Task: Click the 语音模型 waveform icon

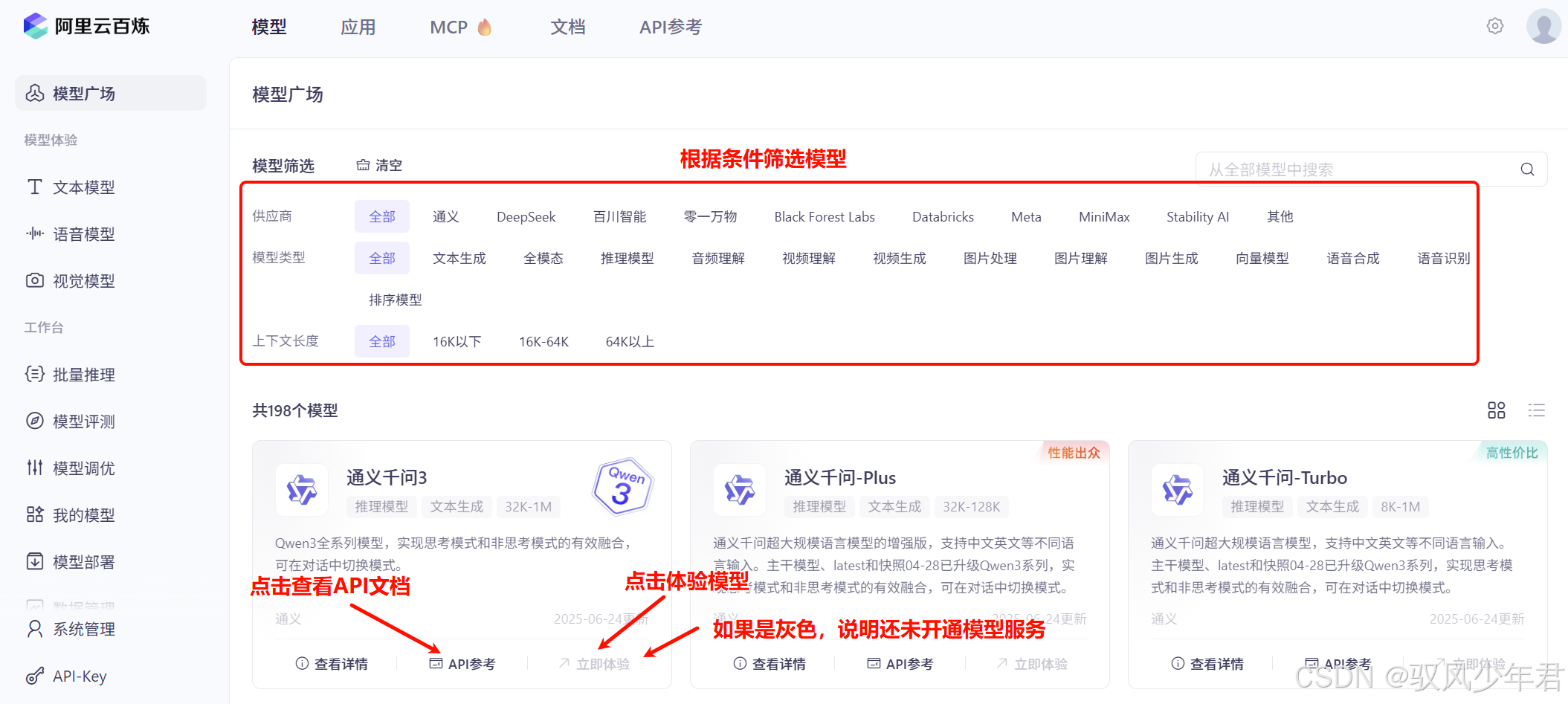Action: point(35,233)
